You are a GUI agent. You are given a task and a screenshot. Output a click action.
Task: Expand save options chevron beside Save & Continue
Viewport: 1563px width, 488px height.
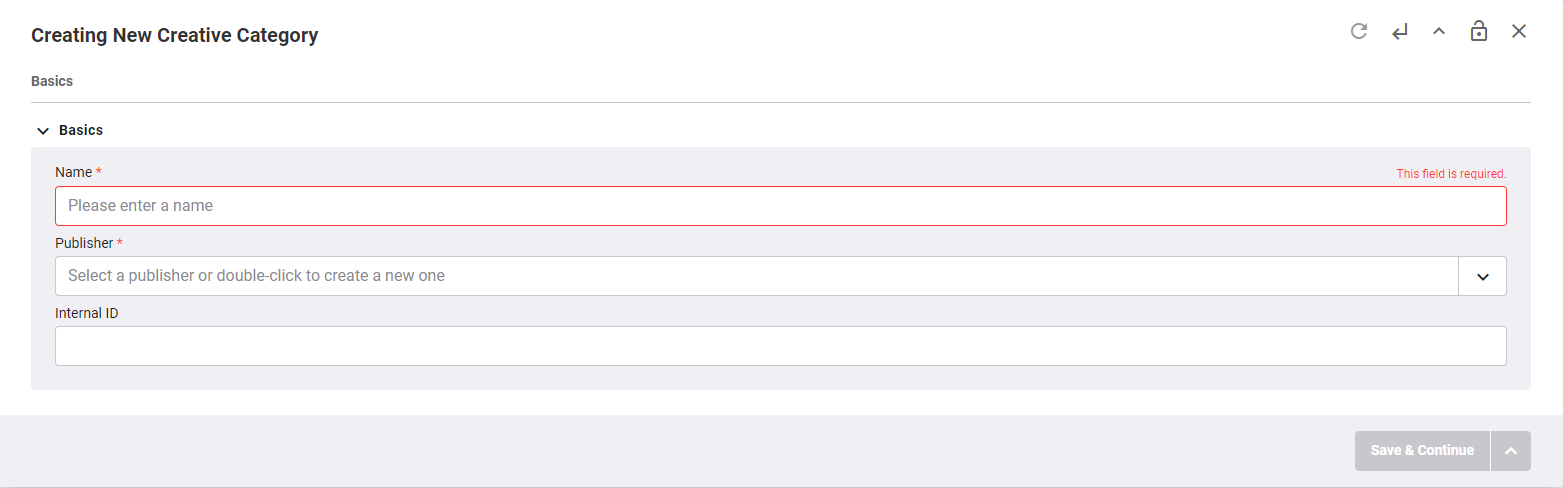tap(1511, 451)
